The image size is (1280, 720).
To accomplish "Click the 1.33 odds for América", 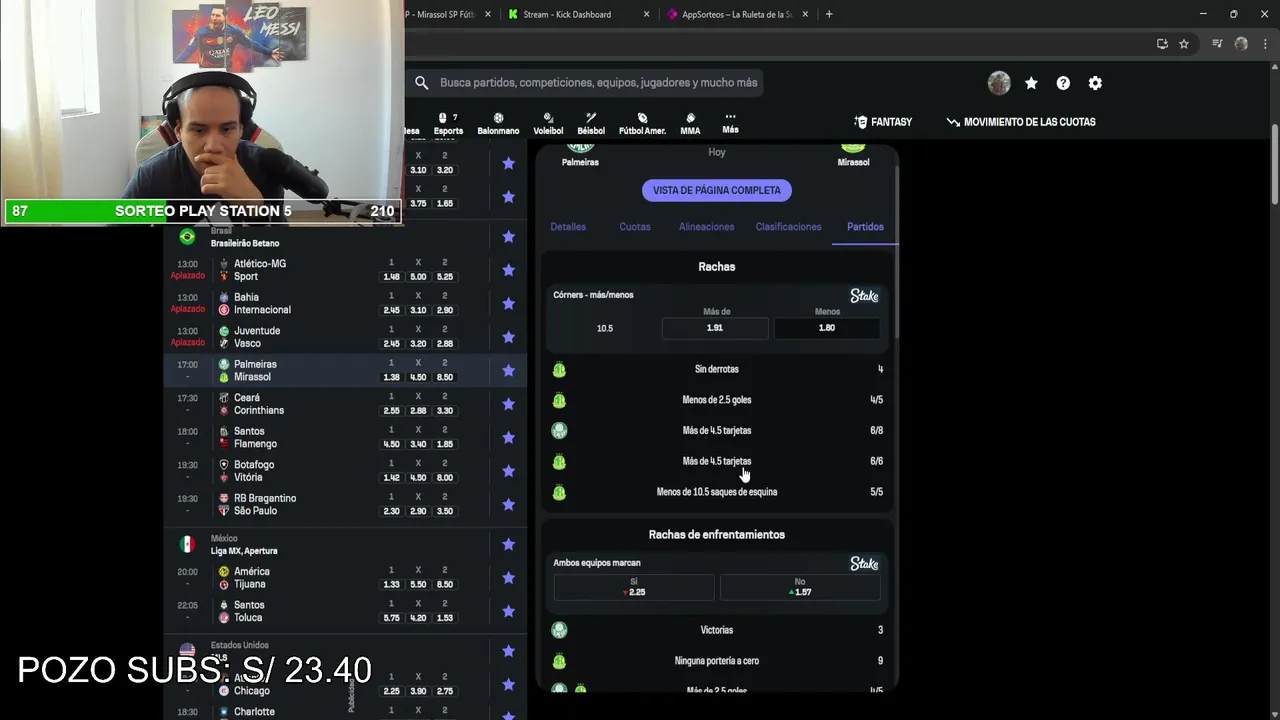I will (x=391, y=584).
